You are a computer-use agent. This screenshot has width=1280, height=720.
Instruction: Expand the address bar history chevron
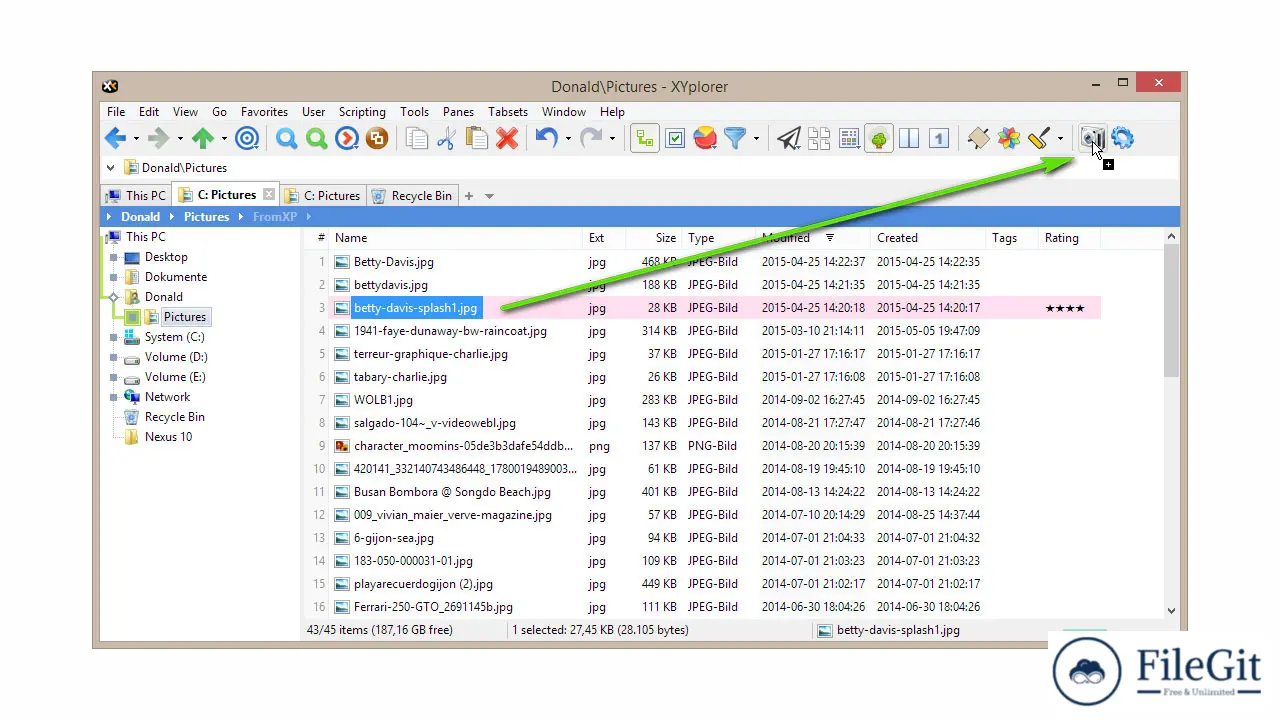pyautogui.click(x=110, y=168)
